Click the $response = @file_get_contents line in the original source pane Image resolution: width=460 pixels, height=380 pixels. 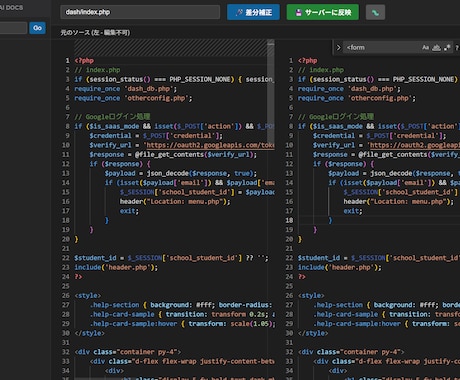tap(173, 155)
